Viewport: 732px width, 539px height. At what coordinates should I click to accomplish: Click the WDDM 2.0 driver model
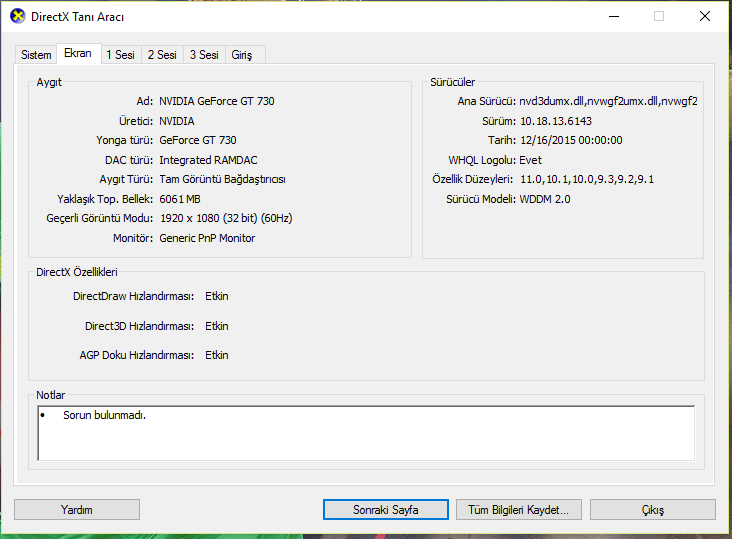(x=545, y=199)
